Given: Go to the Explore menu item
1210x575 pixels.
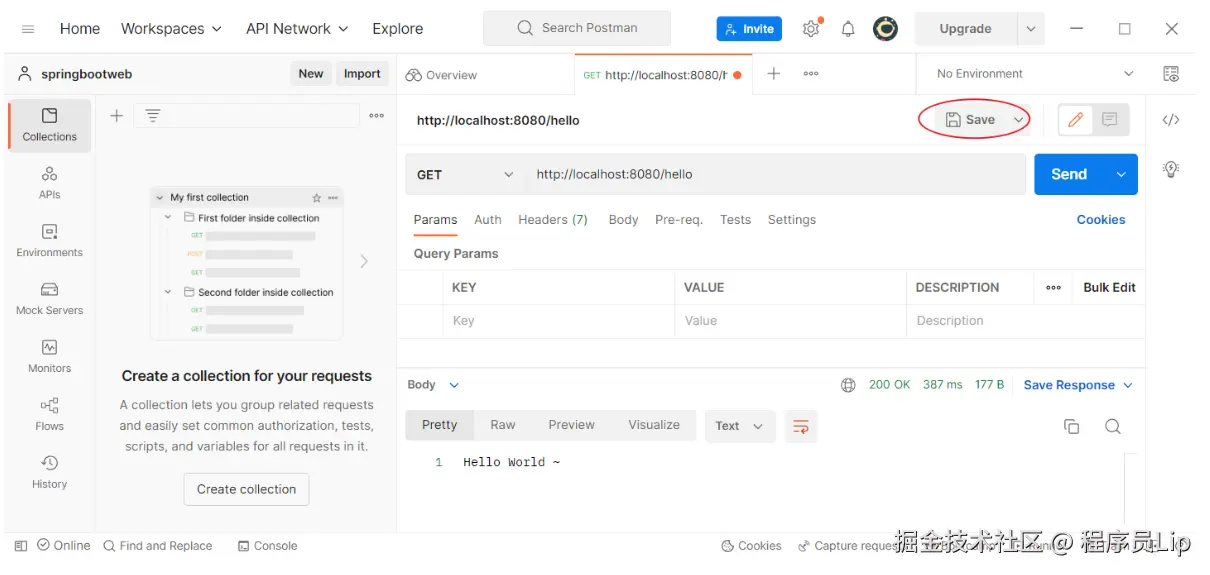Looking at the screenshot, I should (397, 29).
